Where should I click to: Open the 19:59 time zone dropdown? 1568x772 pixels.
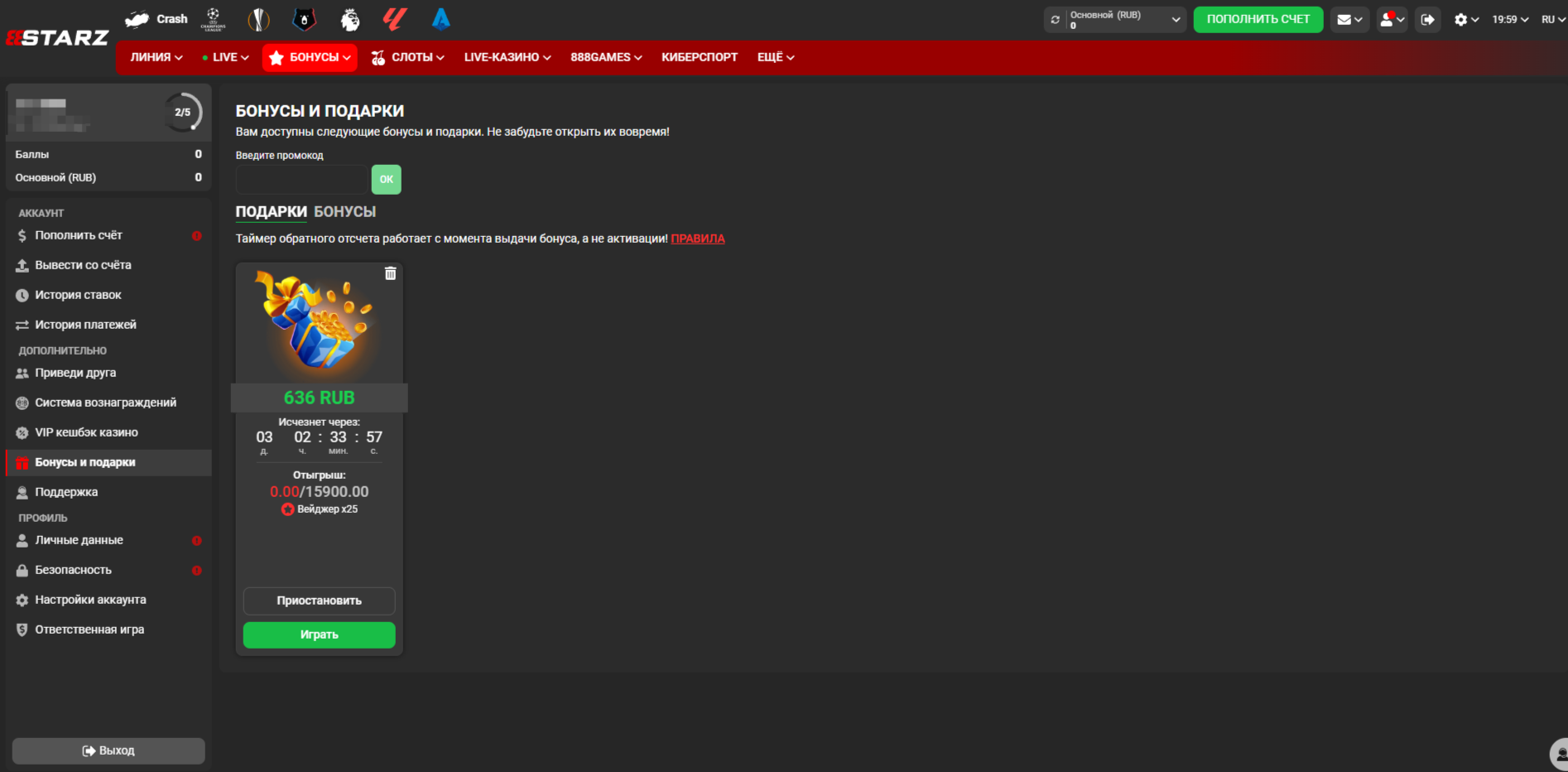pyautogui.click(x=1510, y=20)
